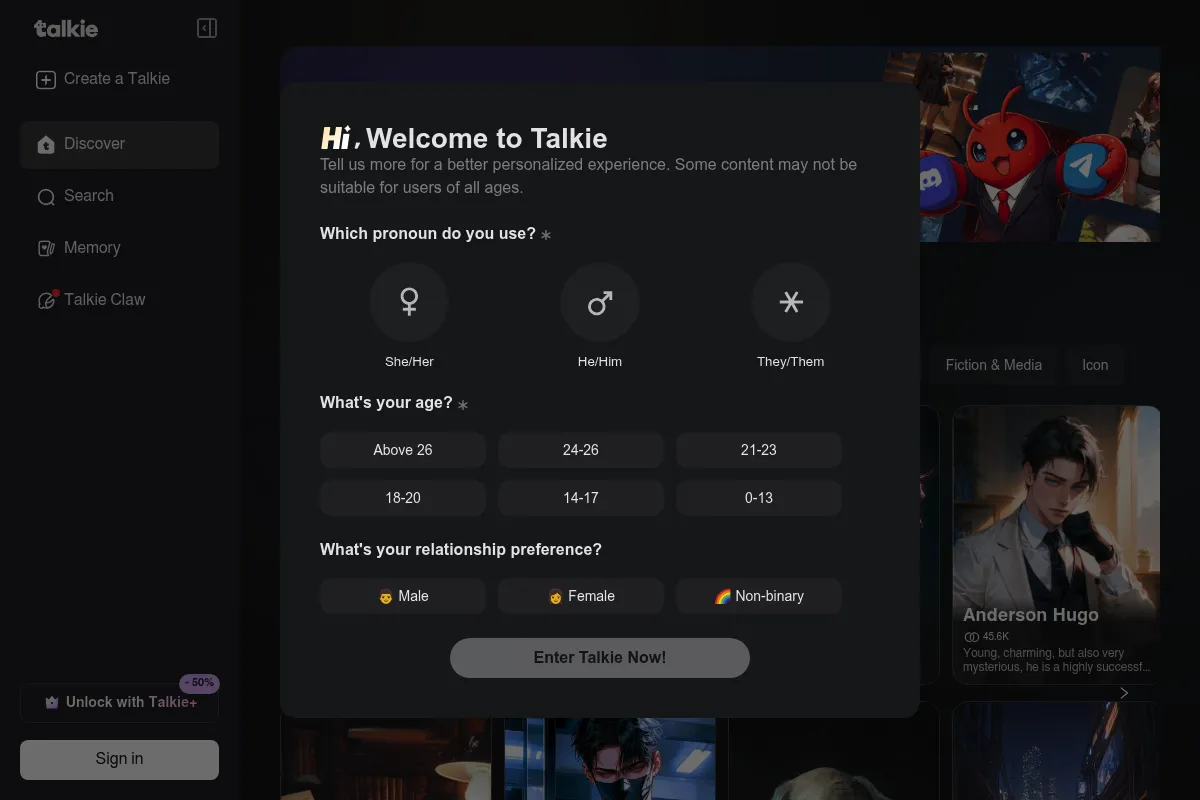1200x800 pixels.
Task: Choose age range 21-23
Action: click(759, 450)
